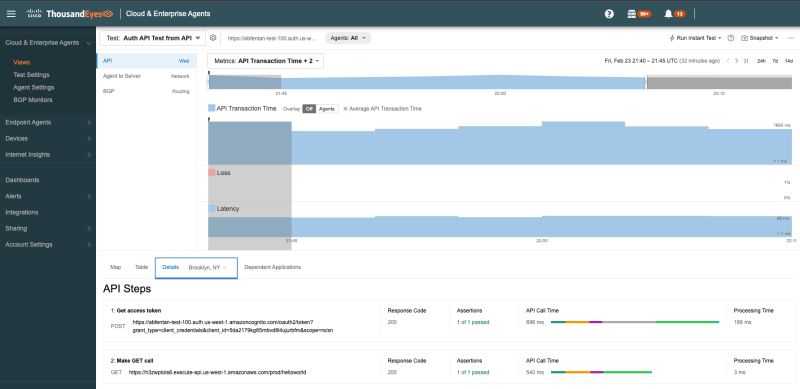Viewport: 800px width, 389px height.
Task: Select the BGP Routing layer
Action: (146, 91)
